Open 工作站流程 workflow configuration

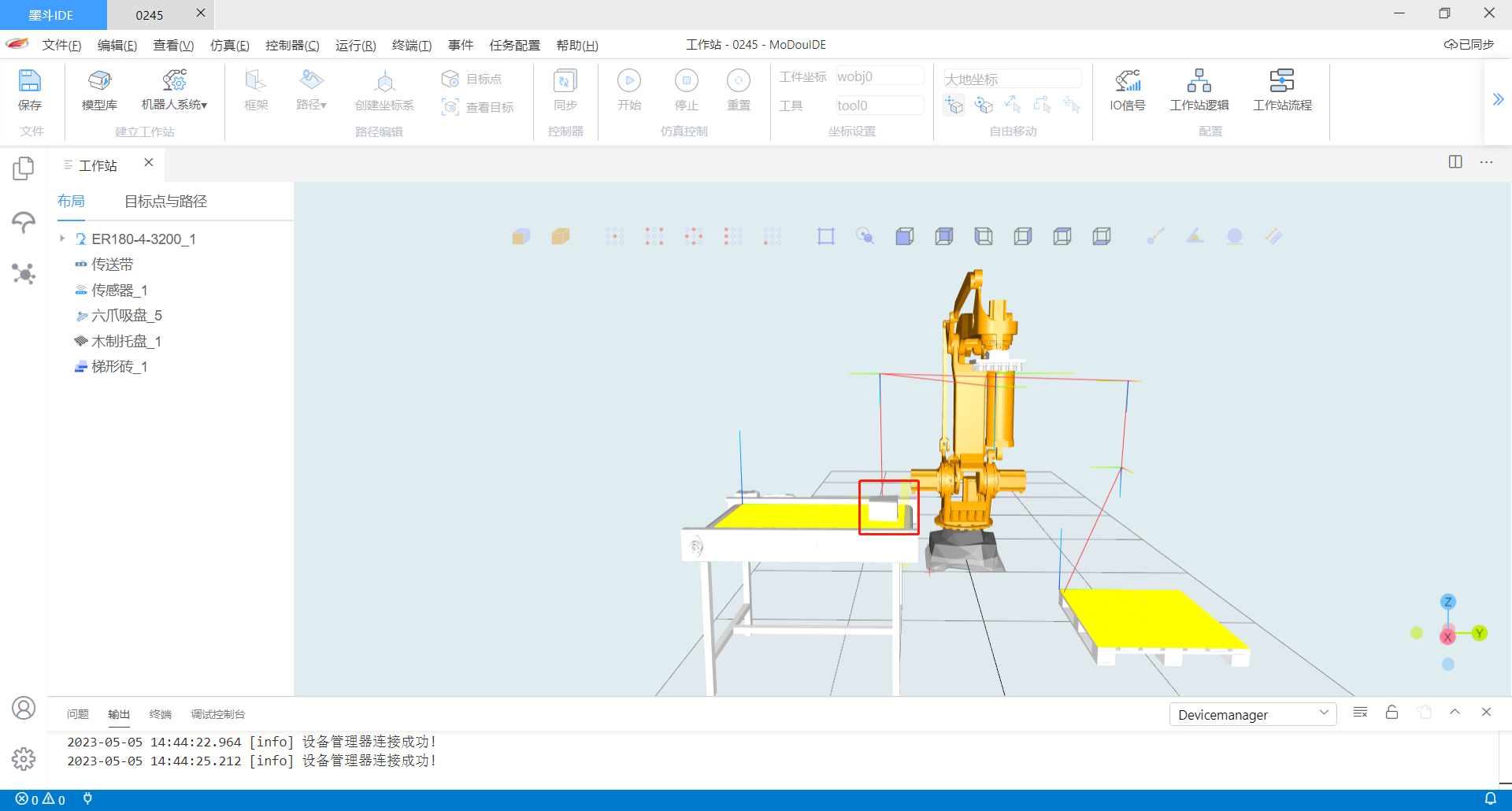[1281, 89]
